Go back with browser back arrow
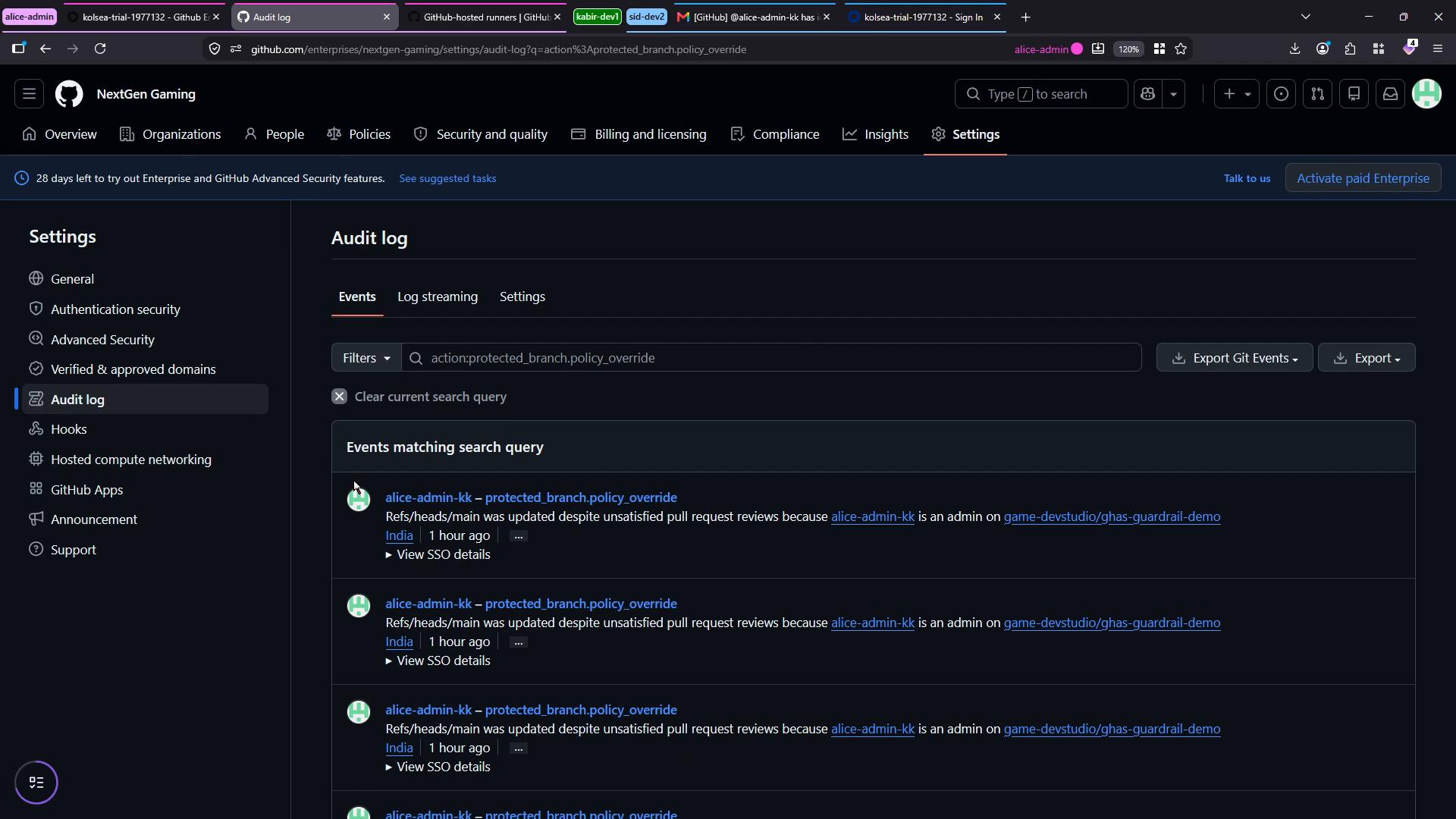The height and width of the screenshot is (819, 1456). [45, 49]
